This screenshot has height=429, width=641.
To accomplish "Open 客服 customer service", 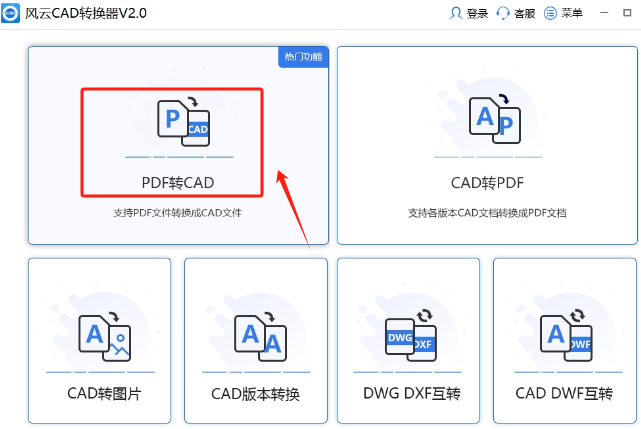I will [x=525, y=13].
